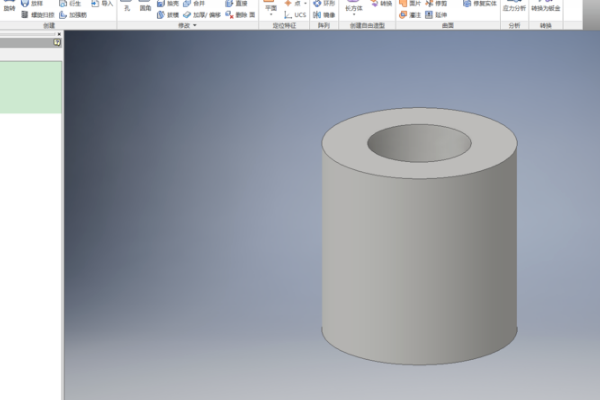Click the 镜像 (Mirror) tool
Screen dimensions: 600x400
[329, 15]
